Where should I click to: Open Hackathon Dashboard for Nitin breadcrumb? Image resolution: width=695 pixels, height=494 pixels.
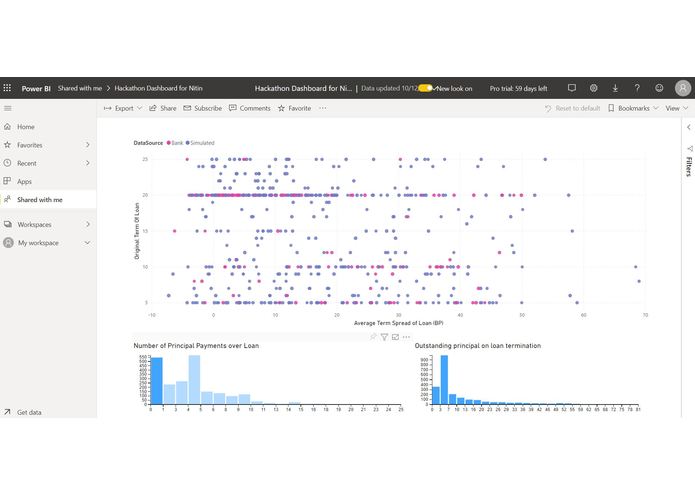coord(158,88)
